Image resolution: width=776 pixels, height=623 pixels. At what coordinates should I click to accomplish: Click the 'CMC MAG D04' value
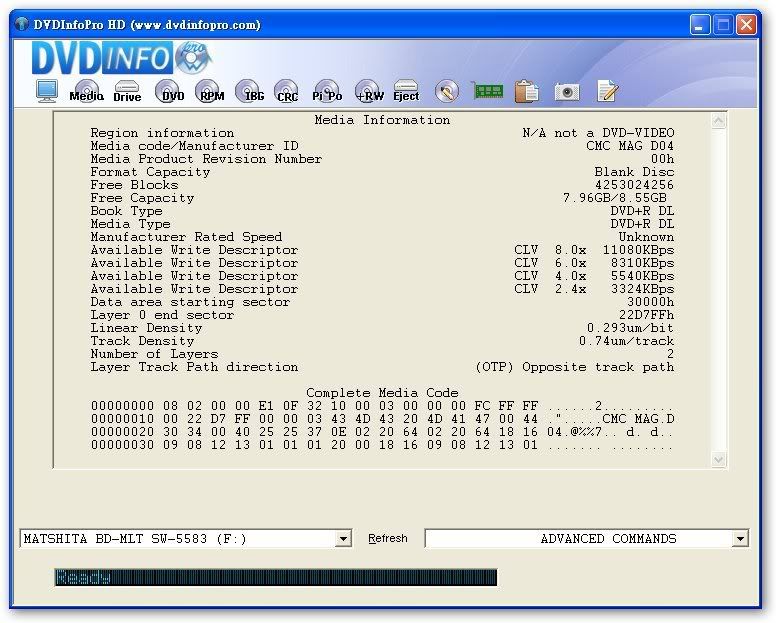coord(630,146)
